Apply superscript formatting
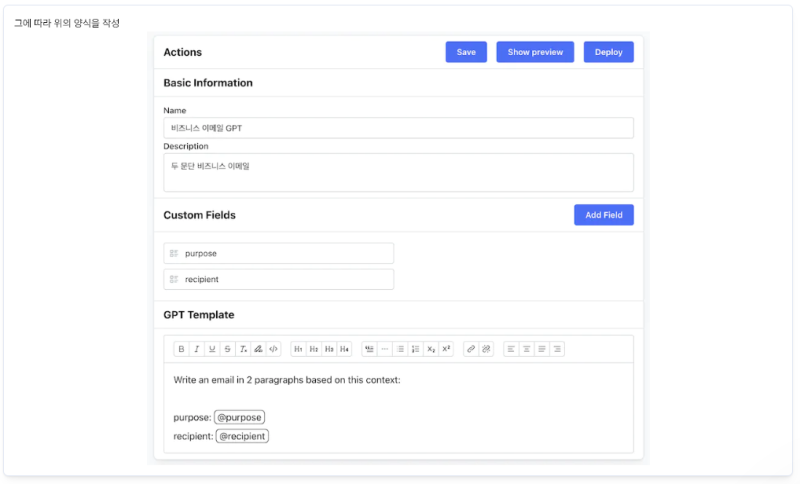 446,349
